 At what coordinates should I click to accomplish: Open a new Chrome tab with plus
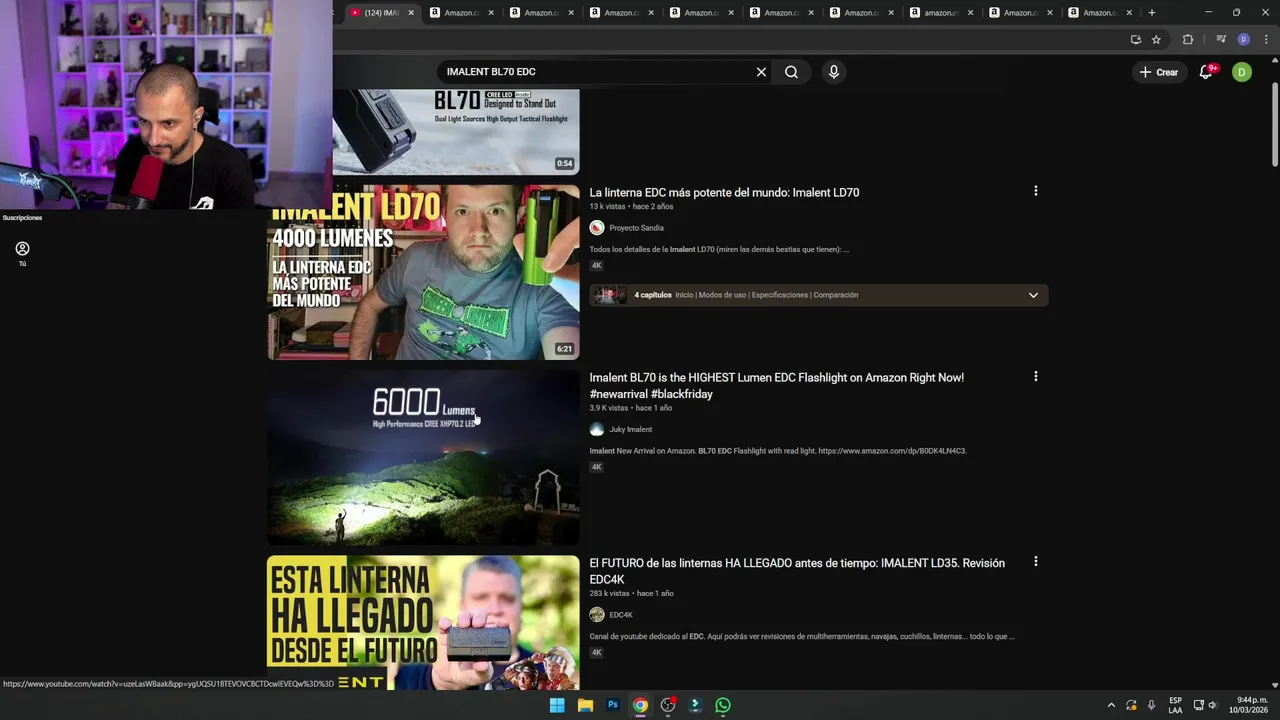tap(1152, 13)
